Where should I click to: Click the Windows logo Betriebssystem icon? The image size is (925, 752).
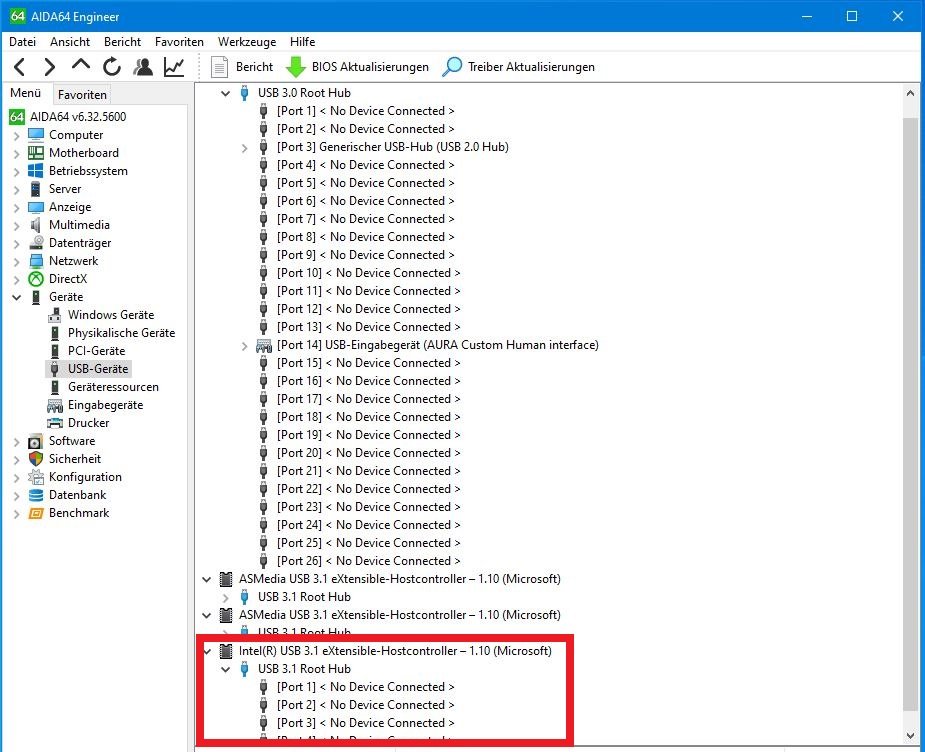pos(36,170)
